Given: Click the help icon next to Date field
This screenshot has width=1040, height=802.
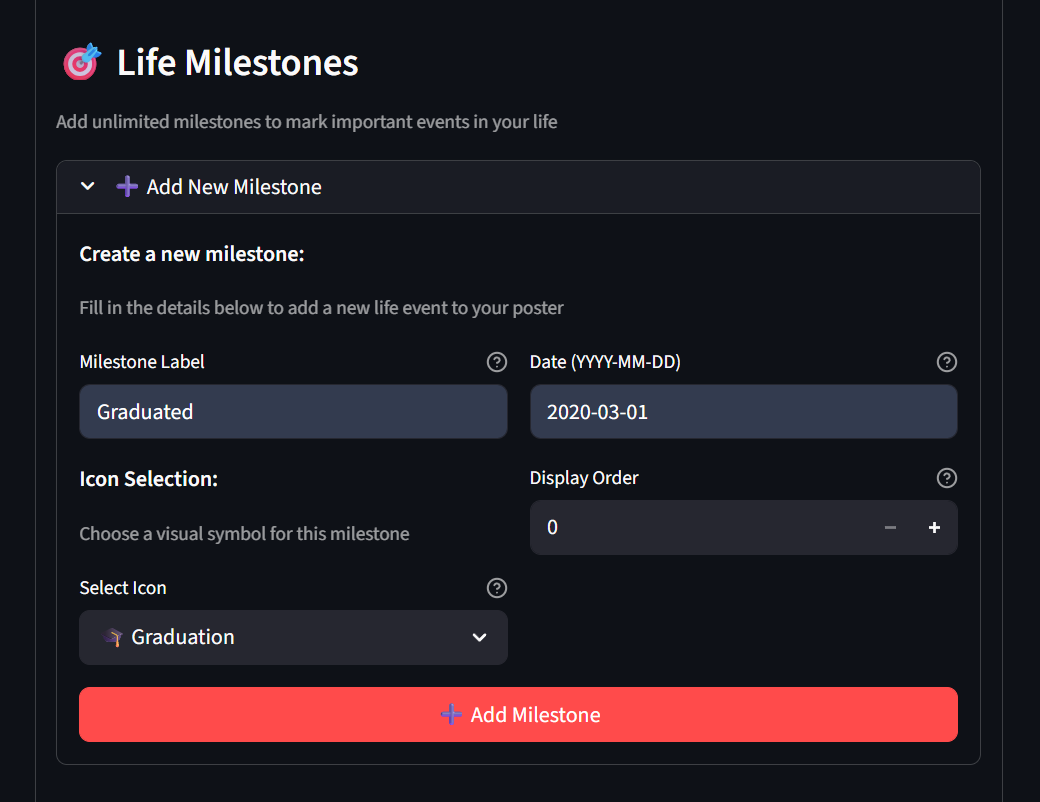Looking at the screenshot, I should pyautogui.click(x=947, y=362).
